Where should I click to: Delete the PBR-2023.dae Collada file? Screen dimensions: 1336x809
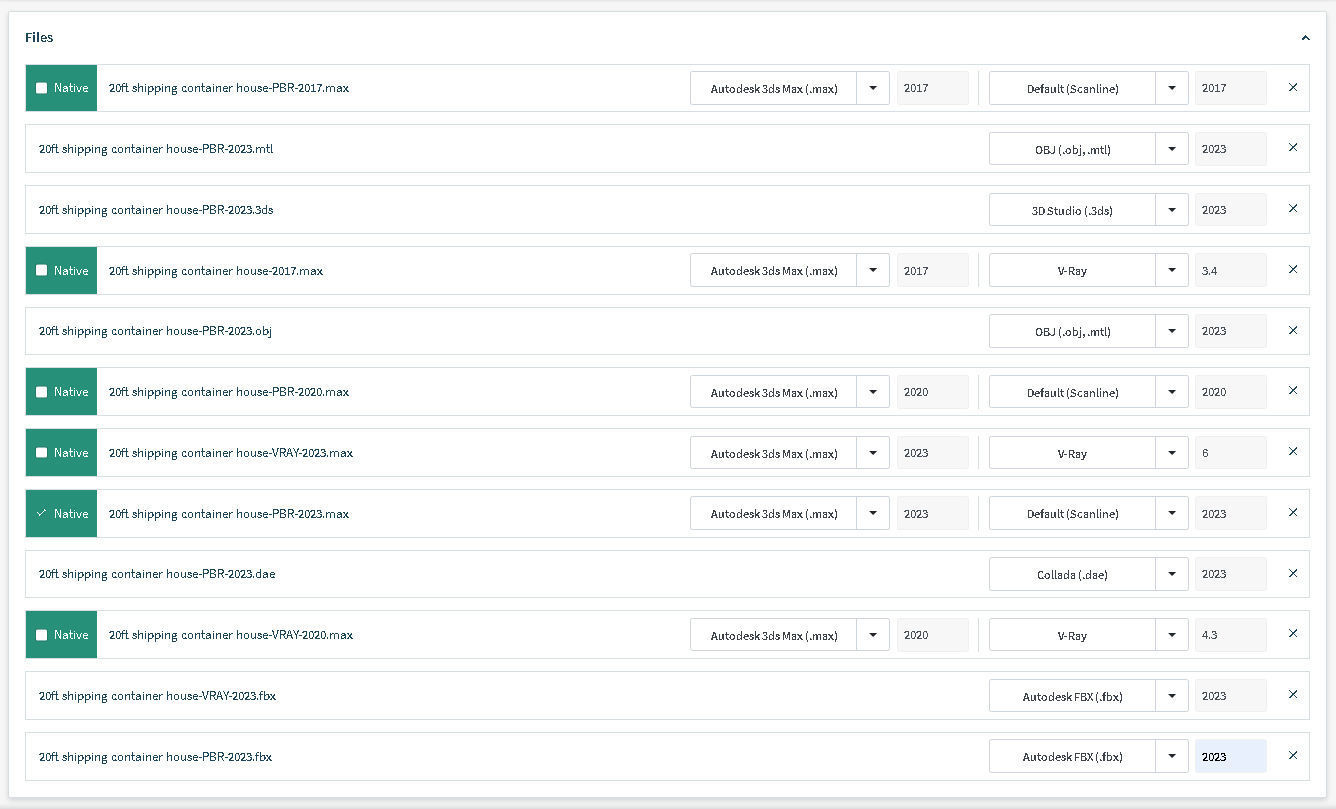pos(1293,574)
